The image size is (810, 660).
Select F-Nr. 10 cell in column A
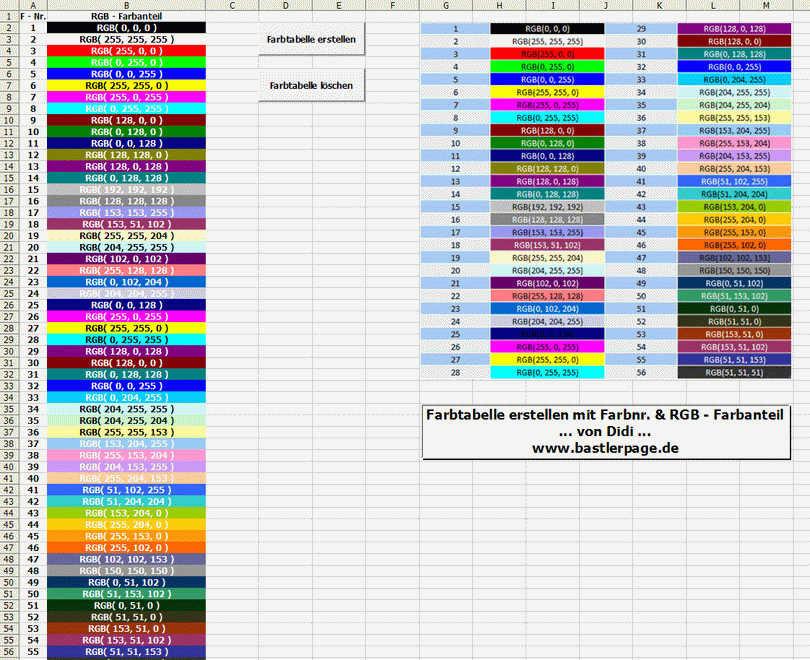click(33, 132)
